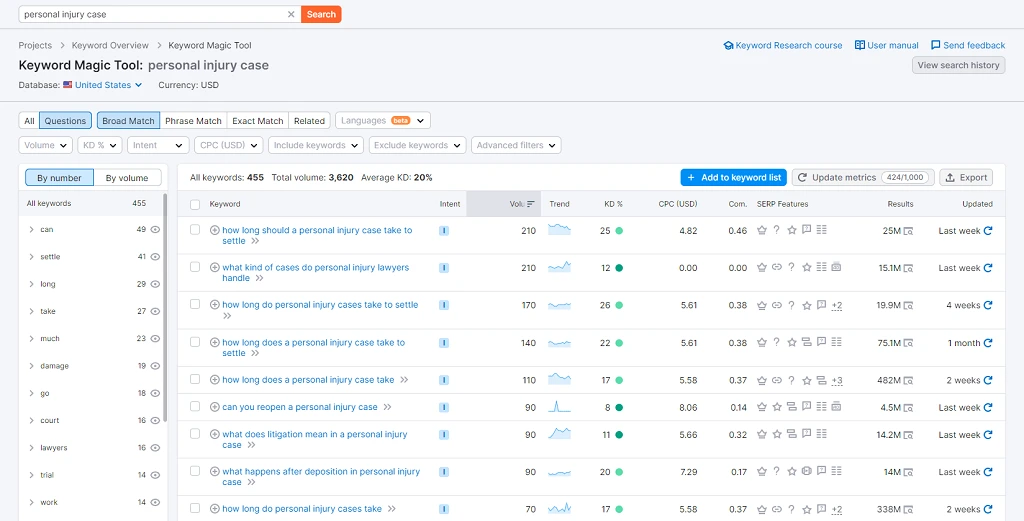Expand the 'damage' keyword group
This screenshot has width=1024, height=521.
pos(32,366)
